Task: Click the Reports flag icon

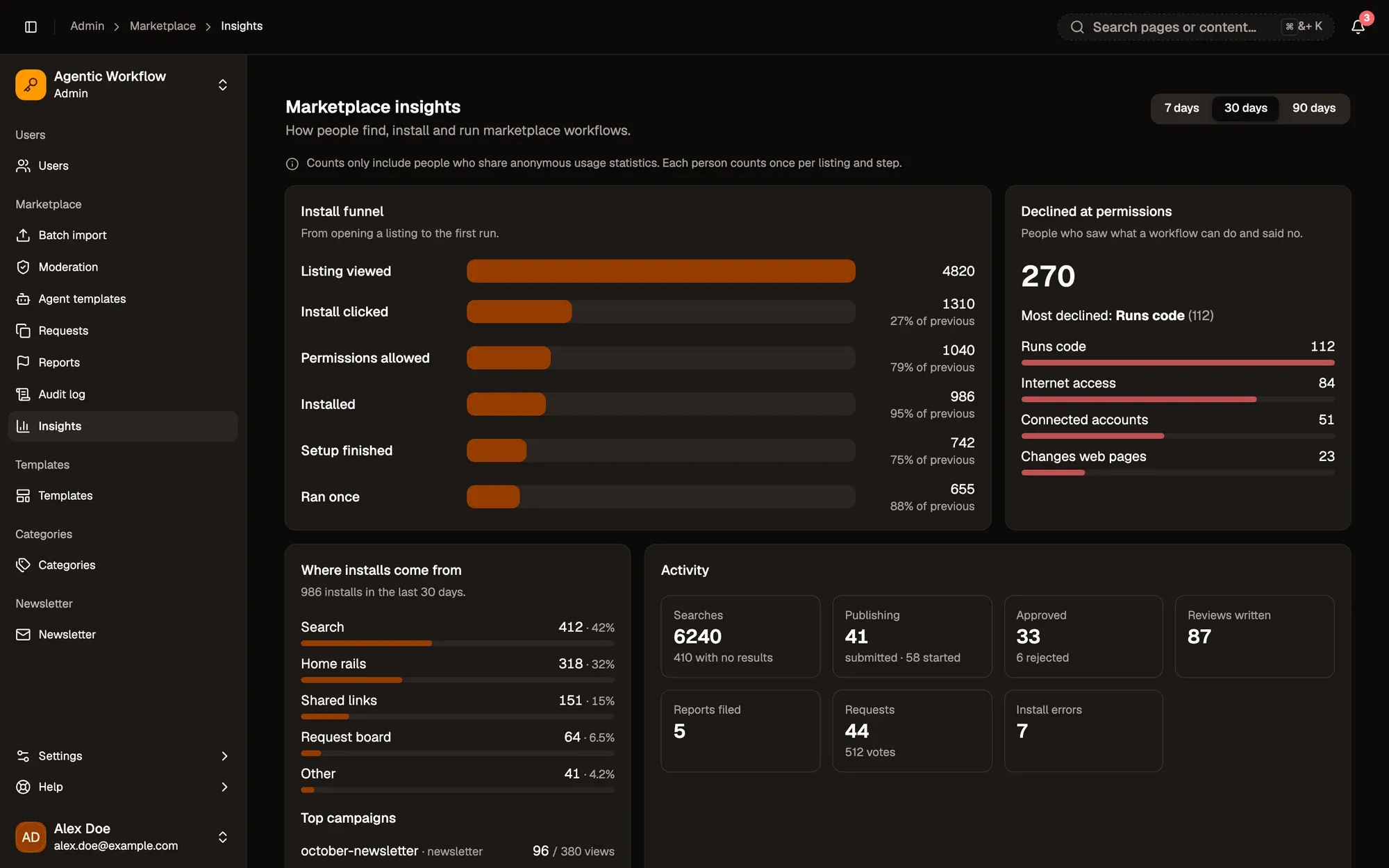Action: (23, 362)
